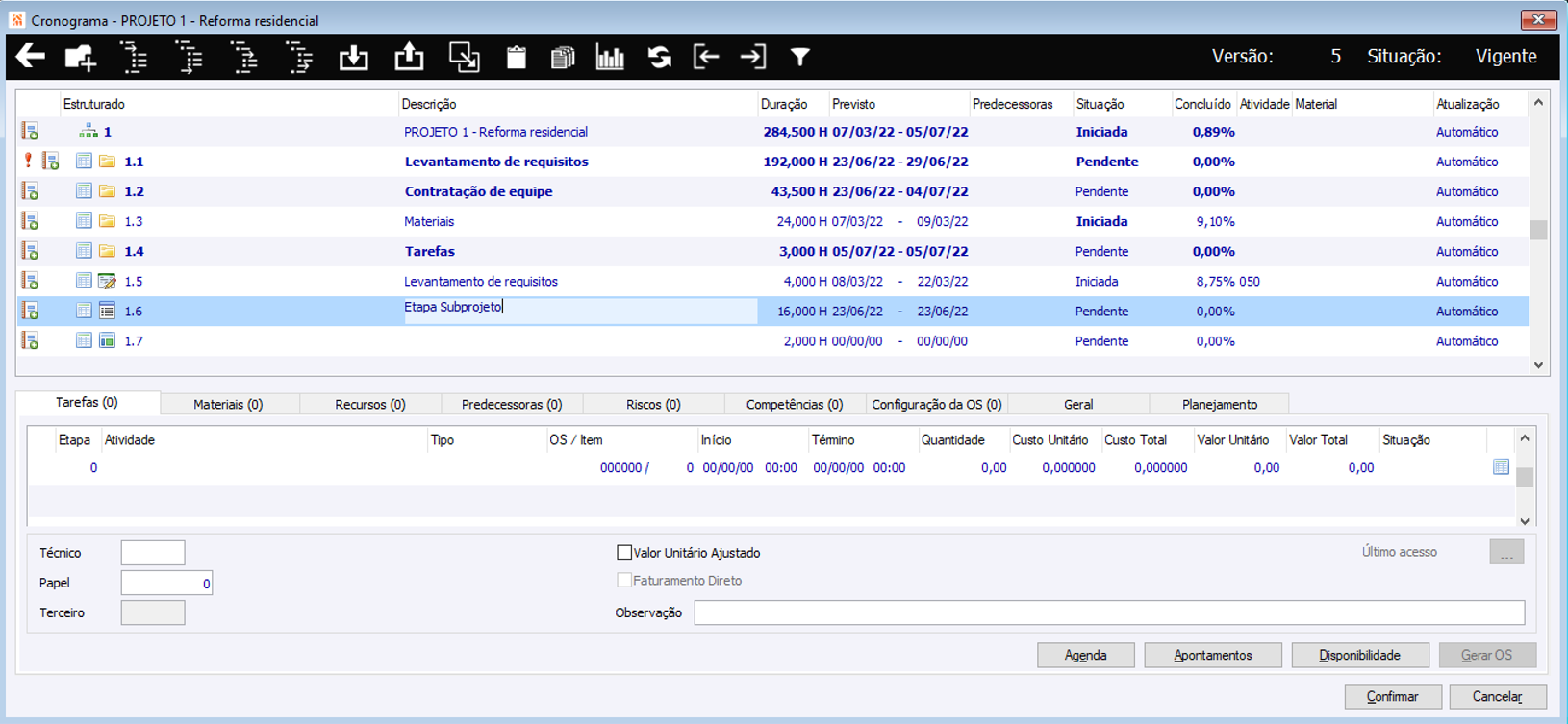
Task: Click the Concluído column header
Action: tap(1202, 104)
